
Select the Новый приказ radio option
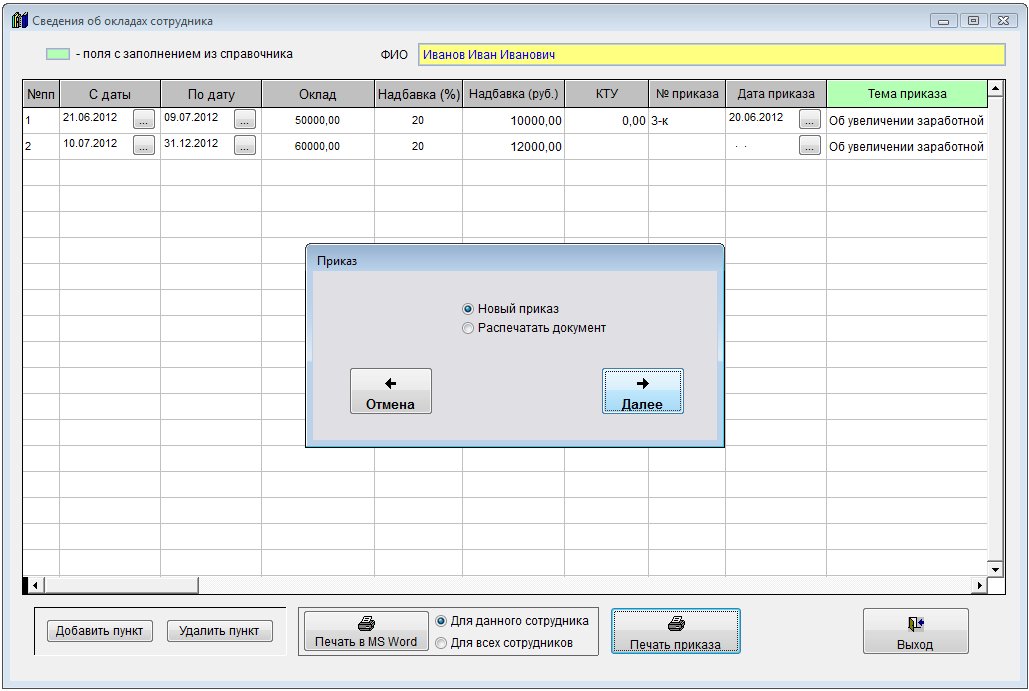tap(467, 309)
